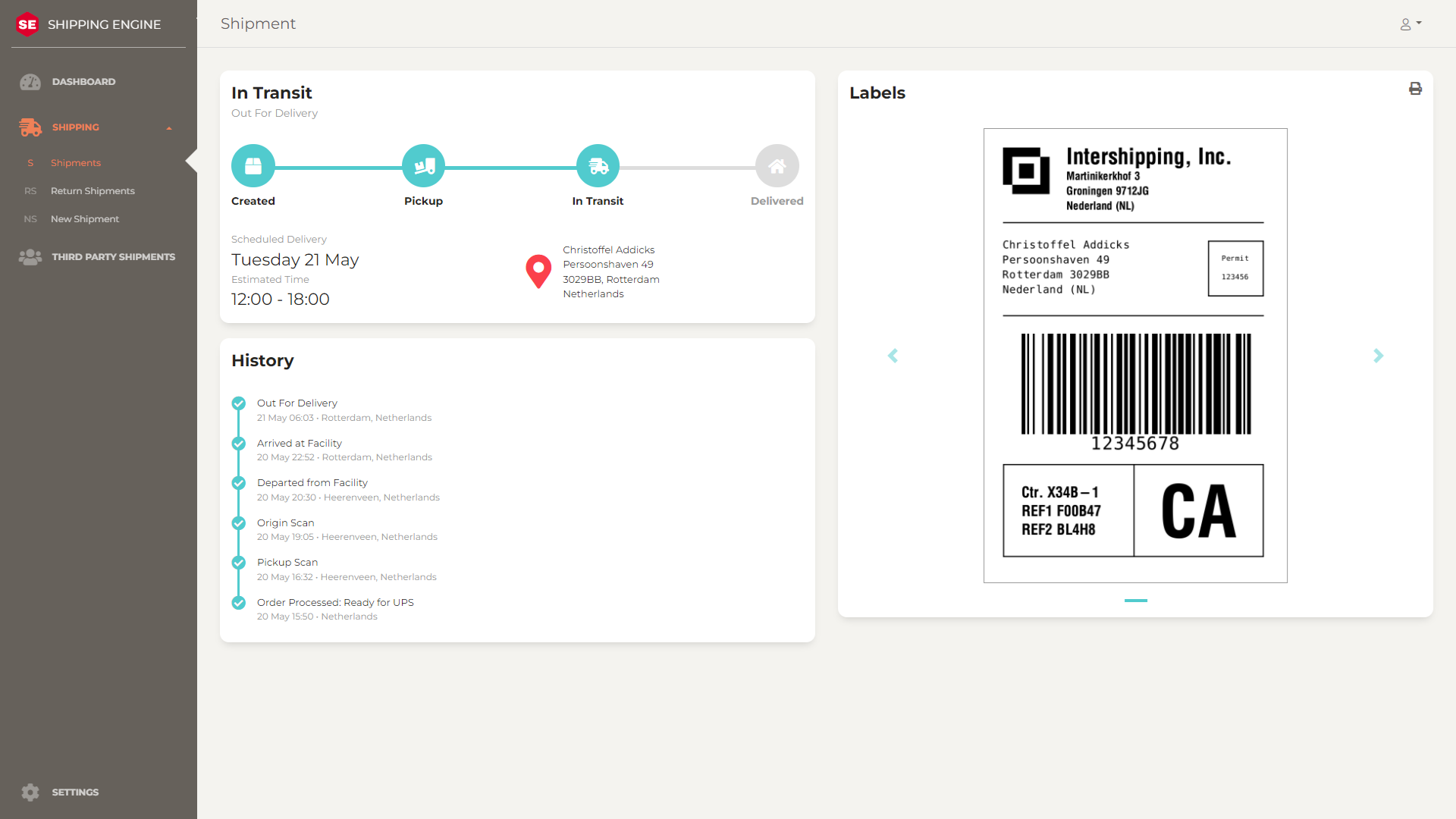1456x819 pixels.
Task: Click the Third Party Shipments people icon
Action: click(x=30, y=257)
